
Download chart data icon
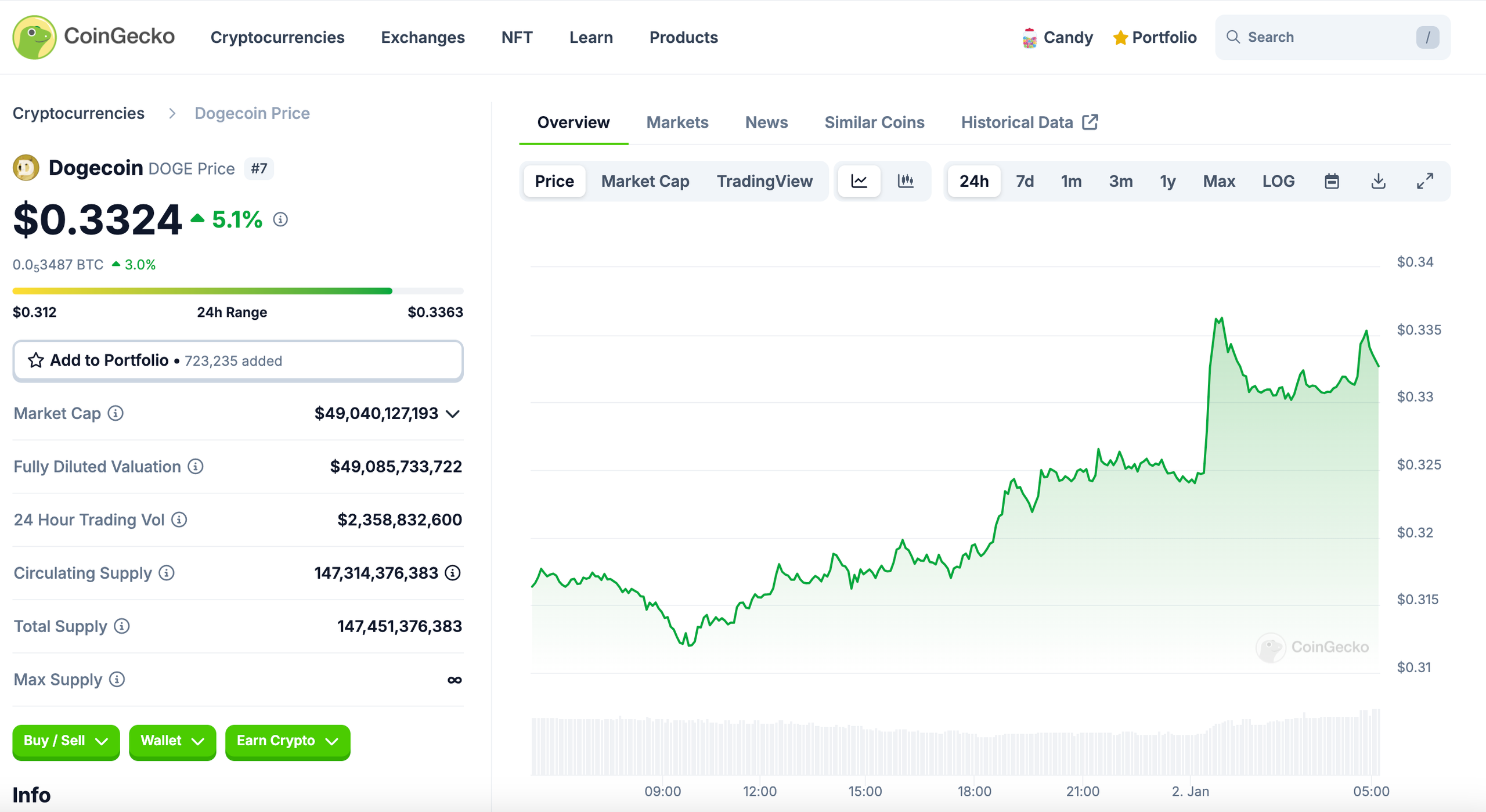1378,181
